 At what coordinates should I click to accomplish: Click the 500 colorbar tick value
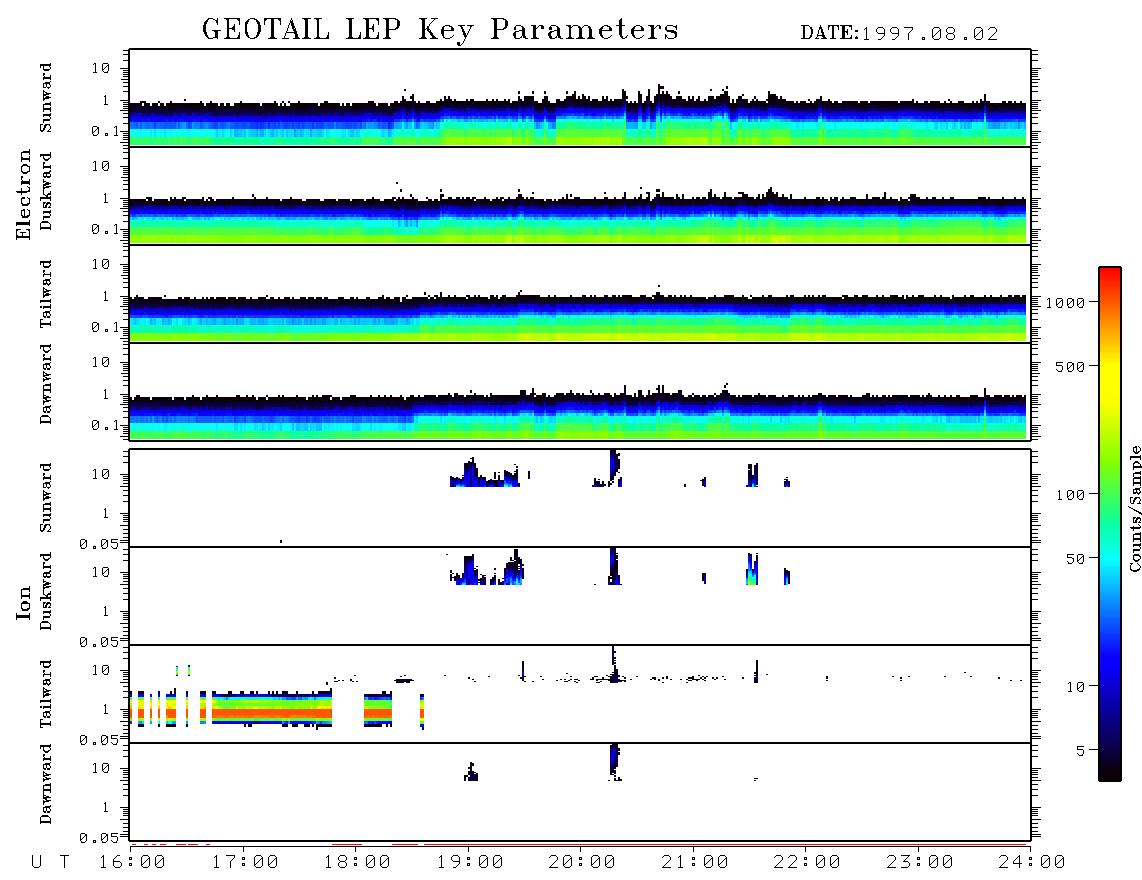coord(1070,367)
